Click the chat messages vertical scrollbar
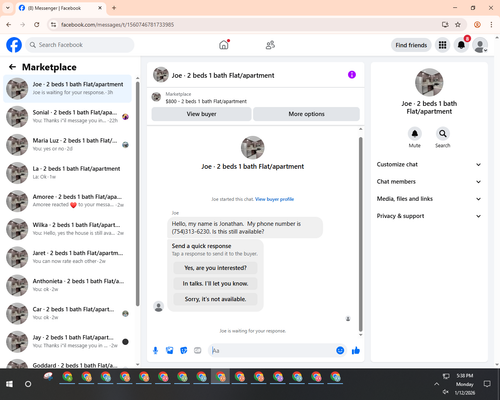 coord(360,233)
